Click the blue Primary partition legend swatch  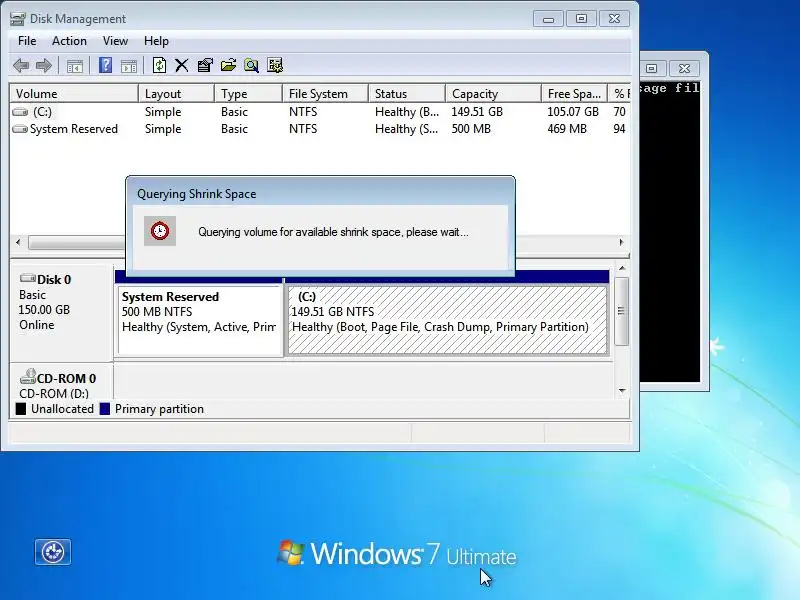[x=105, y=409]
